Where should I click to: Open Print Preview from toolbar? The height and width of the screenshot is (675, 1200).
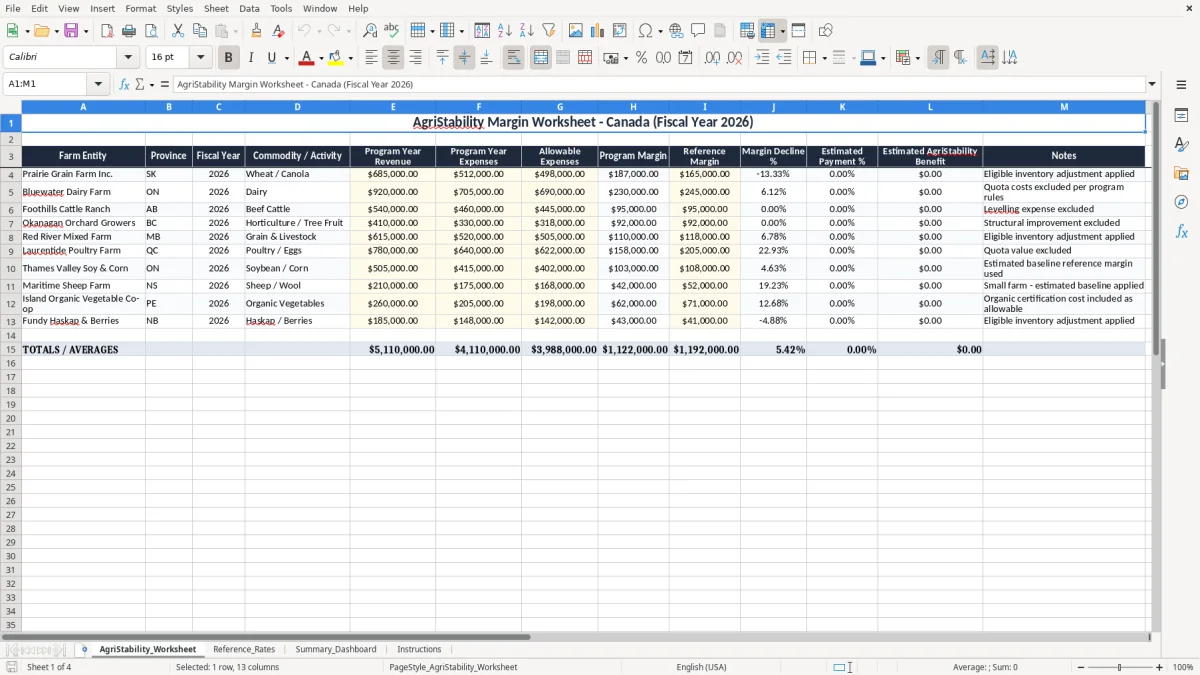click(151, 31)
